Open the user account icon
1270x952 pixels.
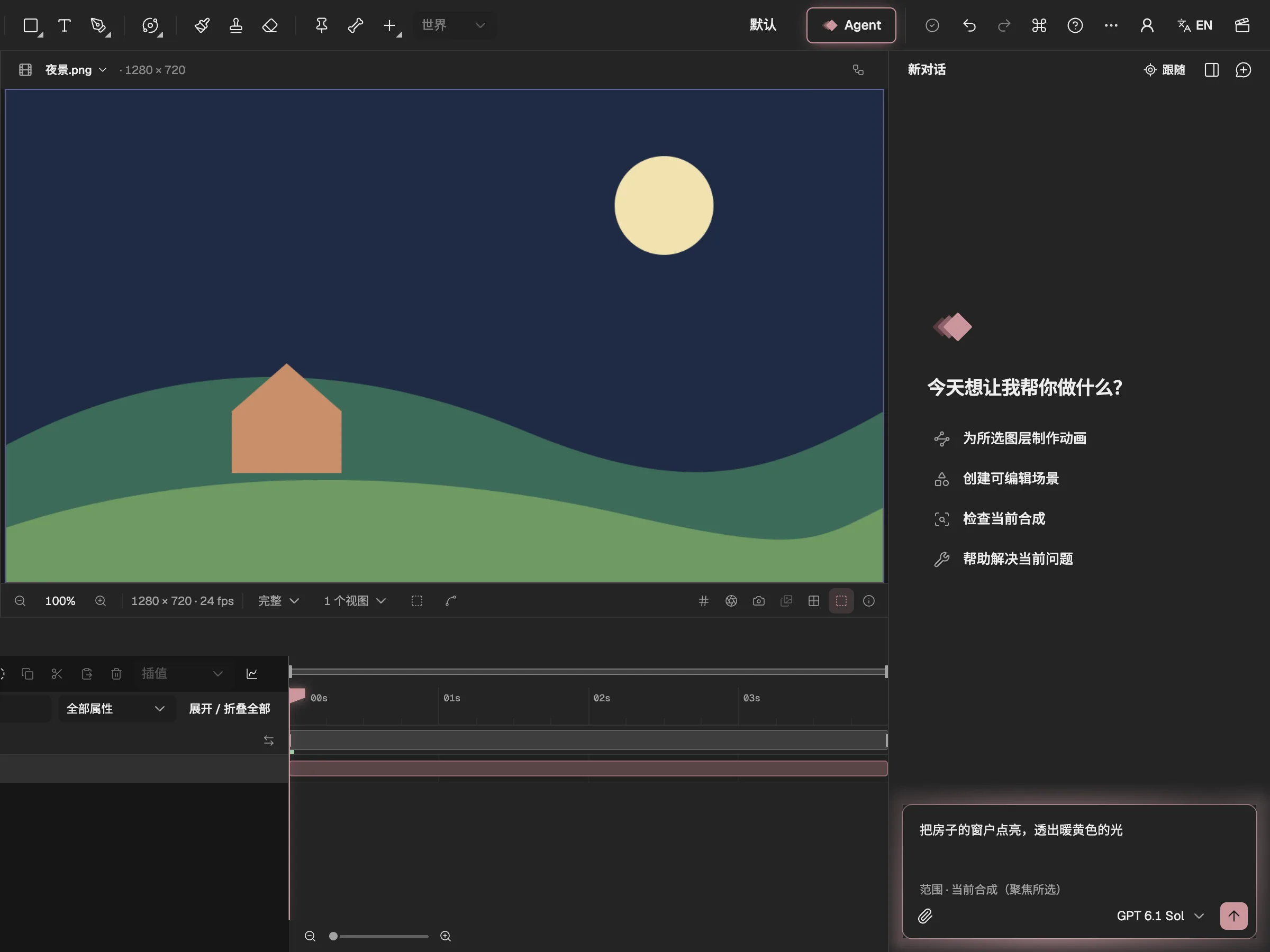point(1147,25)
